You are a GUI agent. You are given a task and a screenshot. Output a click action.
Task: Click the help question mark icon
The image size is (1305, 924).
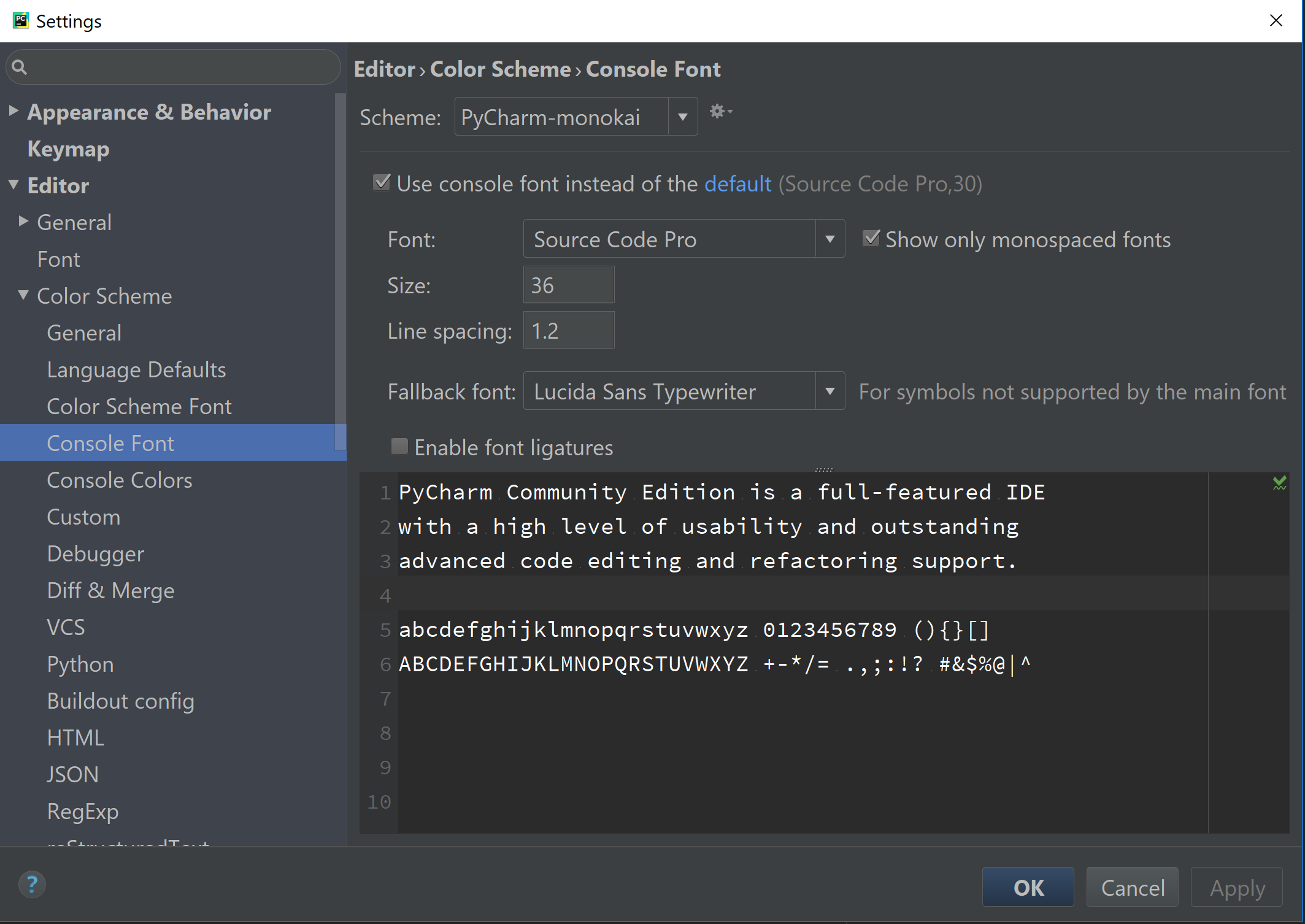point(32,885)
